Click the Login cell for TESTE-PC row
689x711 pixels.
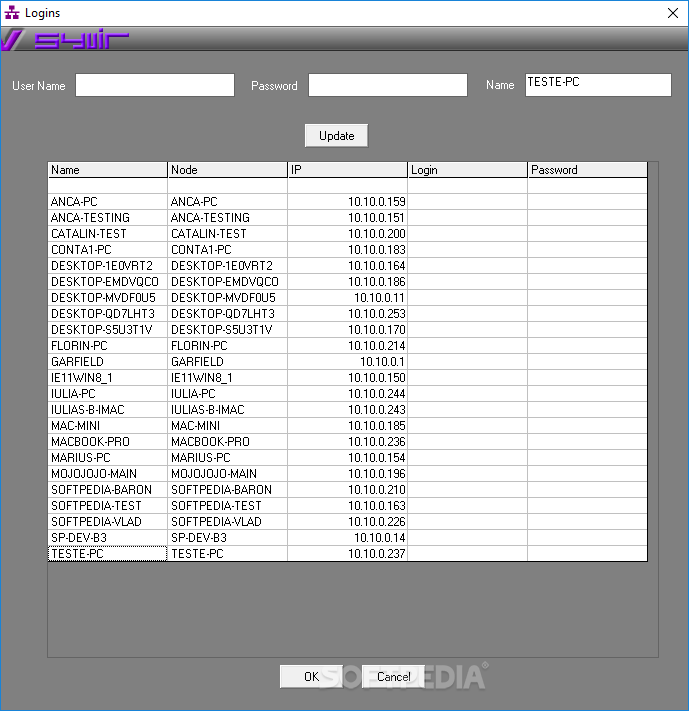[x=468, y=554]
